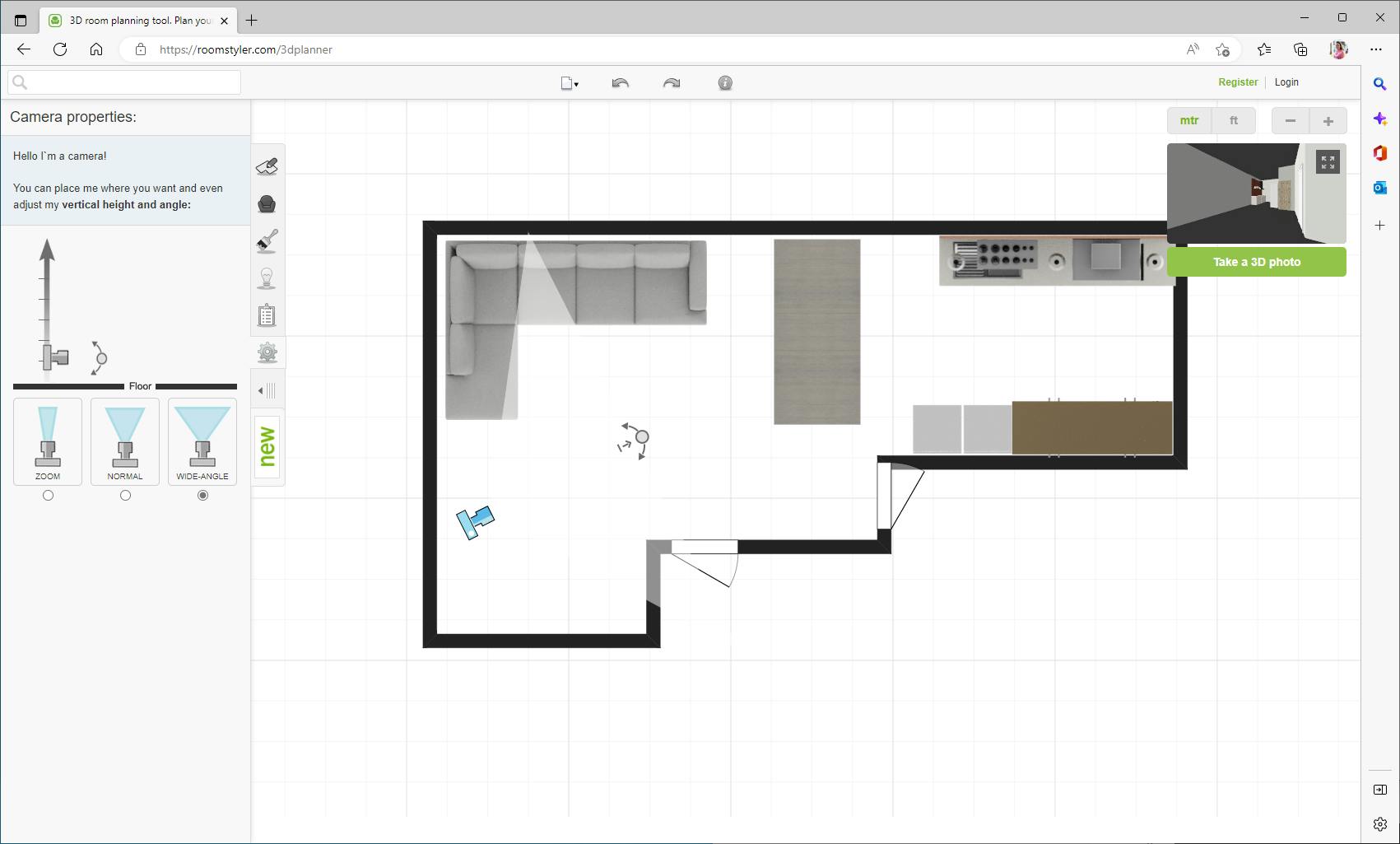
Task: Click the undo arrow icon
Action: tap(621, 82)
